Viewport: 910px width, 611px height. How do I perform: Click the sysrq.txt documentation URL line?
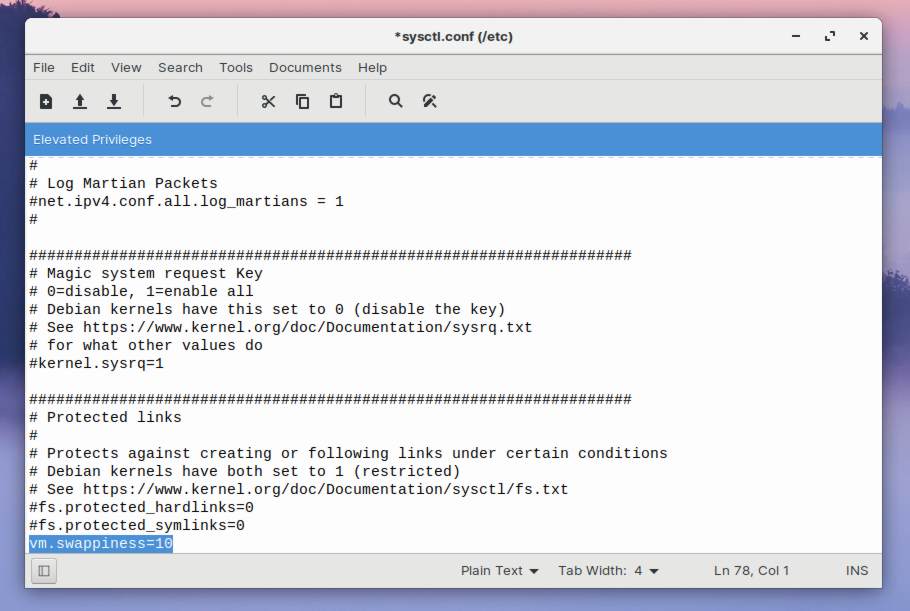pos(281,328)
